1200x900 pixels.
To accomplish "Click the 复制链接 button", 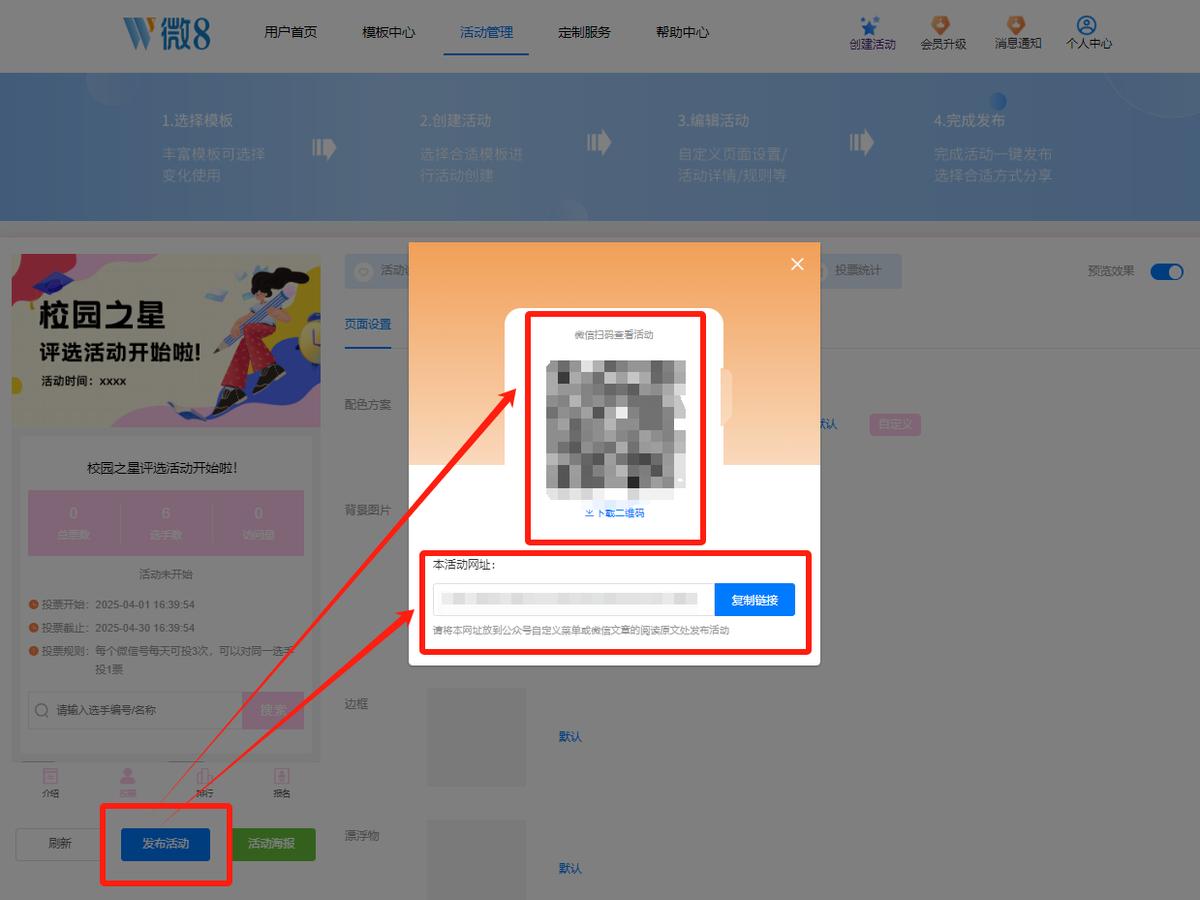I will tap(755, 600).
